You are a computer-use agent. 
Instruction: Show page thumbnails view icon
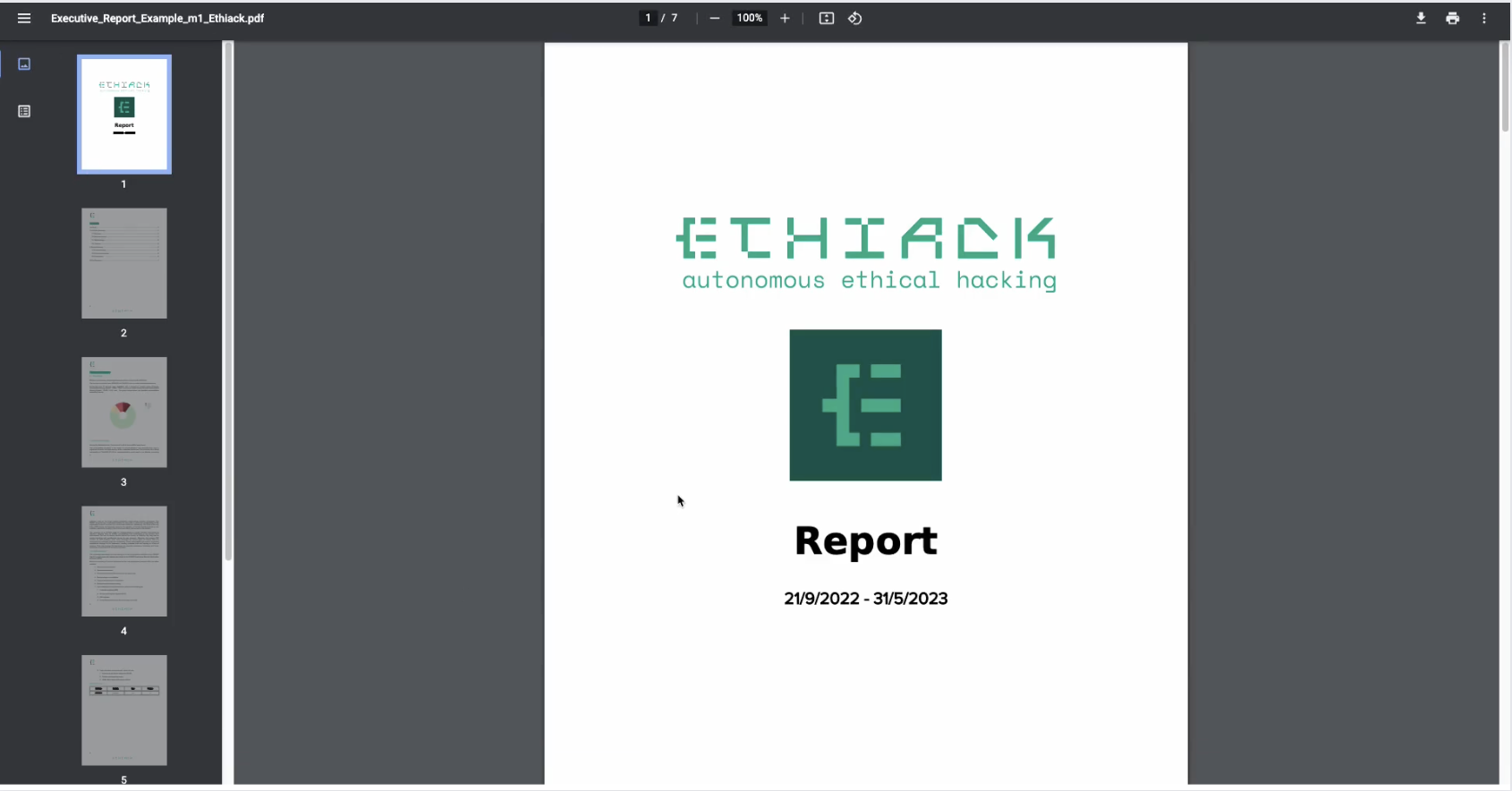click(x=24, y=64)
